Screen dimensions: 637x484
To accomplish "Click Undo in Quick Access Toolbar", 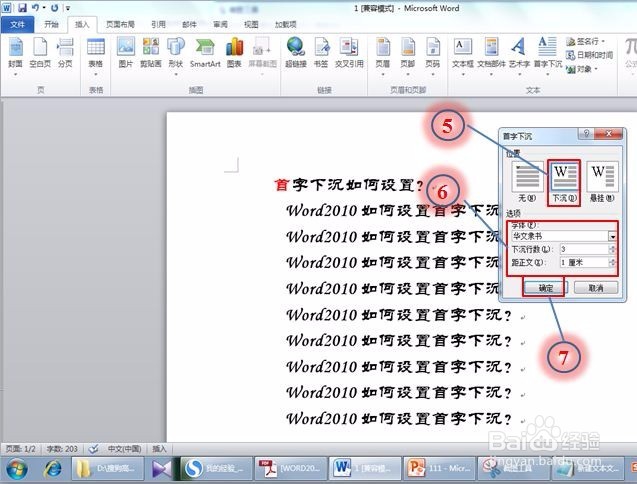I will [x=36, y=7].
